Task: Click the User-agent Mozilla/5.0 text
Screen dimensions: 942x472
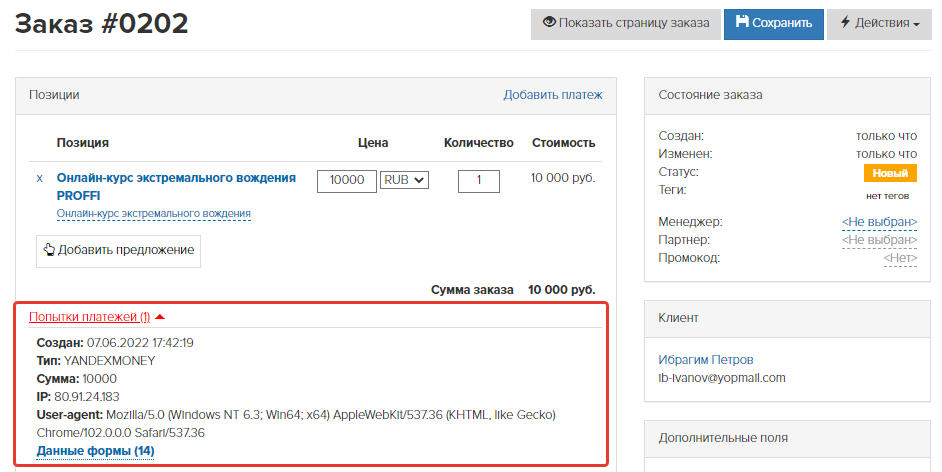Action: pos(296,424)
